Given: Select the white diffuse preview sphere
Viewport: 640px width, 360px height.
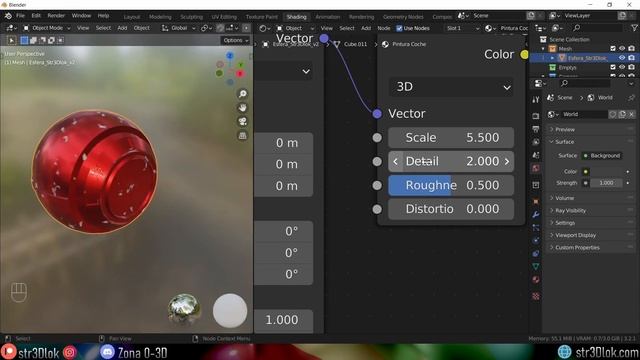Looking at the screenshot, I should point(230,311).
